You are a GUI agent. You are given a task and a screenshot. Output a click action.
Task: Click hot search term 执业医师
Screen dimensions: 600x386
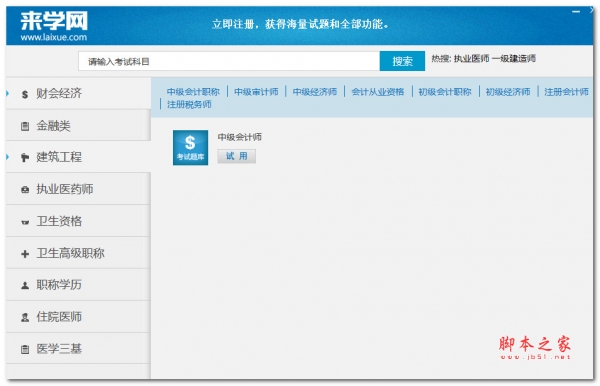(471, 59)
